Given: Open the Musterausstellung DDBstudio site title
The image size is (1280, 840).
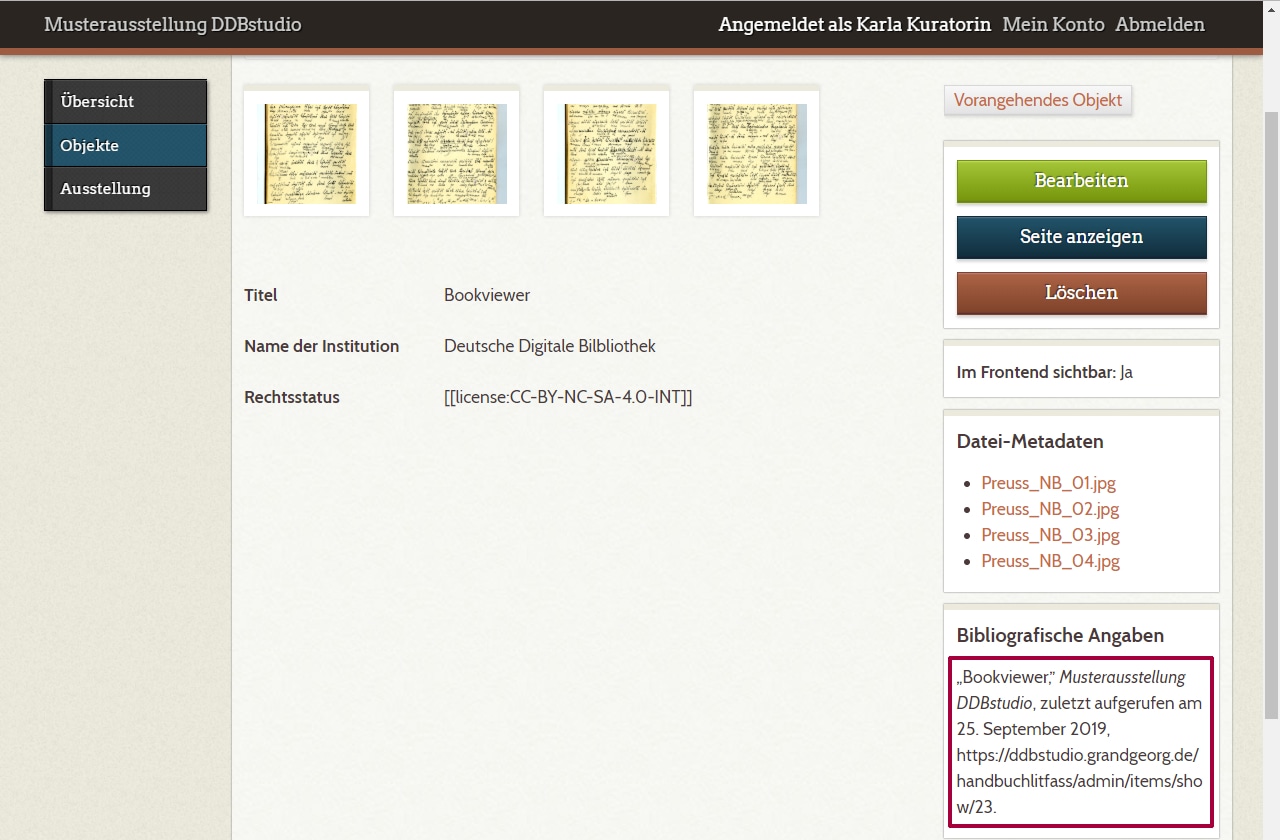Looking at the screenshot, I should click(x=172, y=25).
